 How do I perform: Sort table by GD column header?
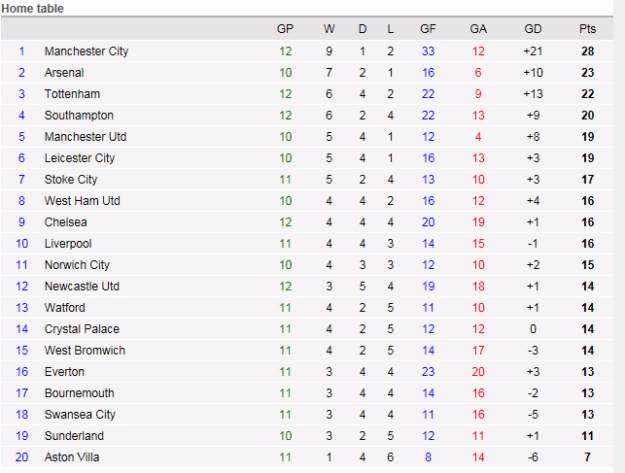[532, 28]
